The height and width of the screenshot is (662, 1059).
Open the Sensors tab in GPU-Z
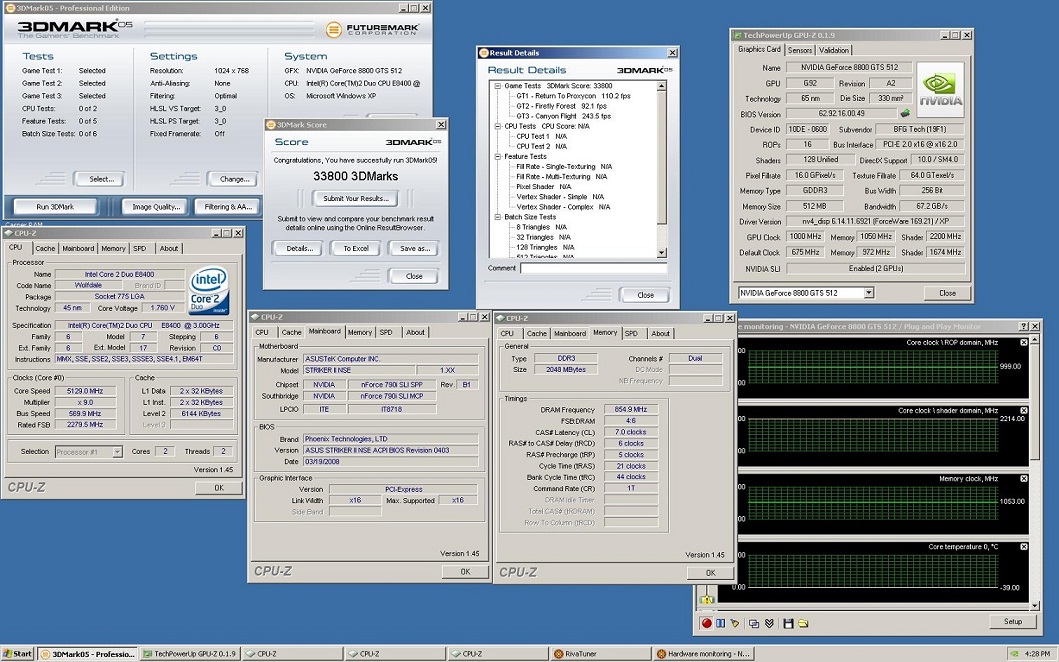click(800, 50)
